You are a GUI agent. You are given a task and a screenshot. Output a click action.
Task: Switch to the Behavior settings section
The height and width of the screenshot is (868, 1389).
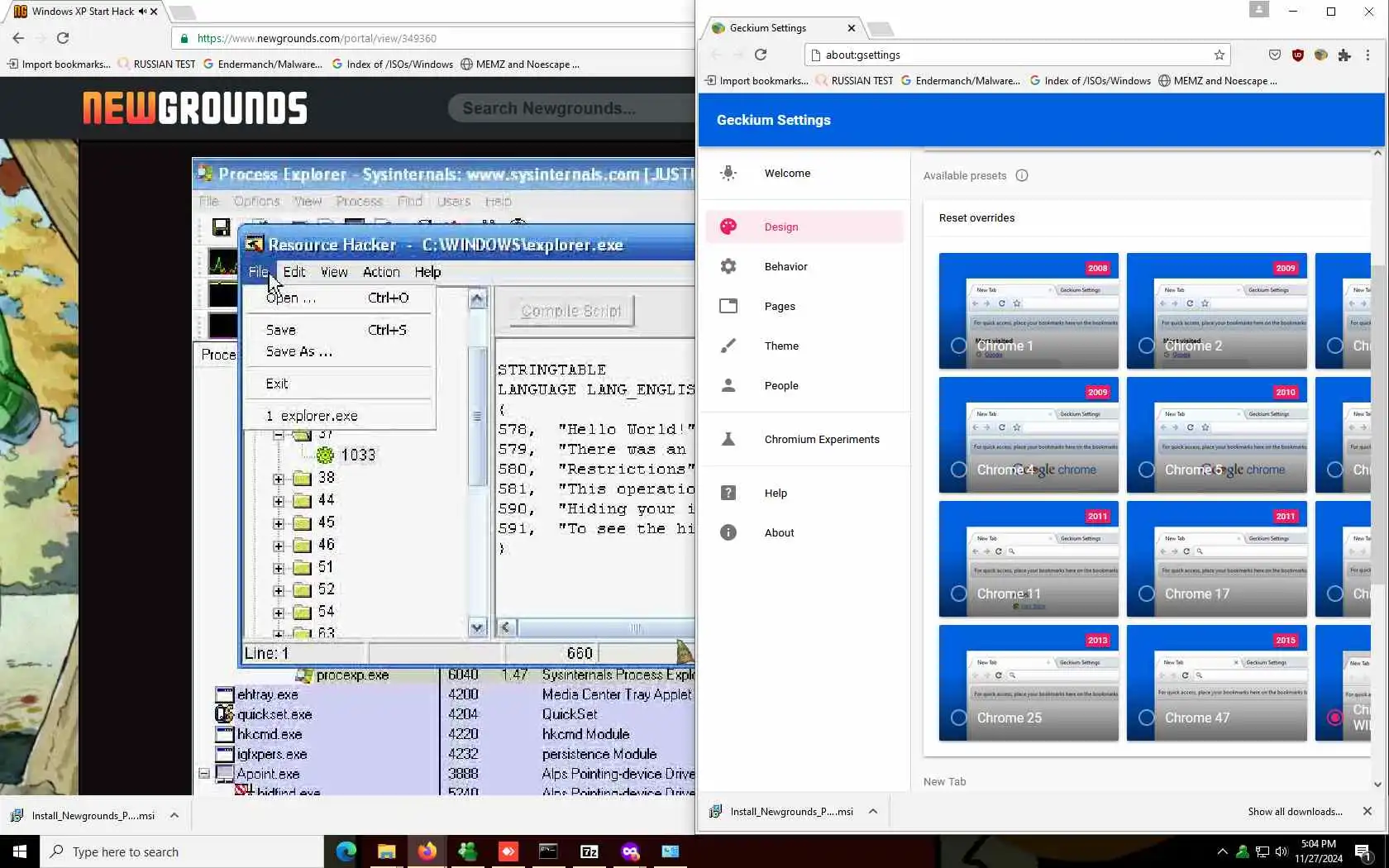(x=804, y=266)
